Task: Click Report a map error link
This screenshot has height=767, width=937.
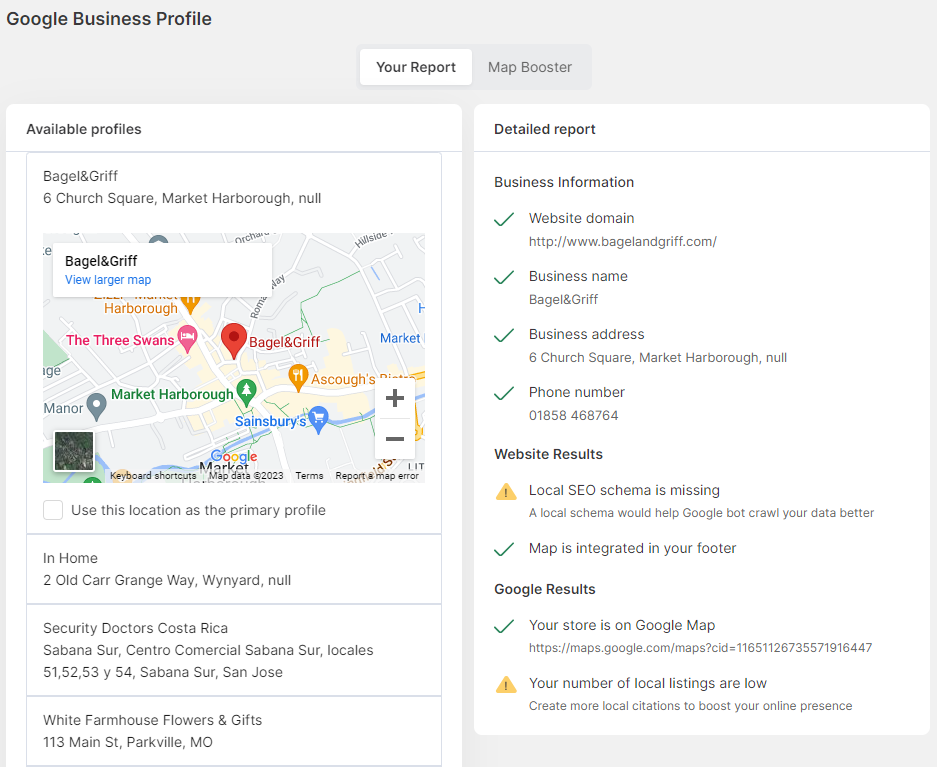Action: tap(377, 476)
